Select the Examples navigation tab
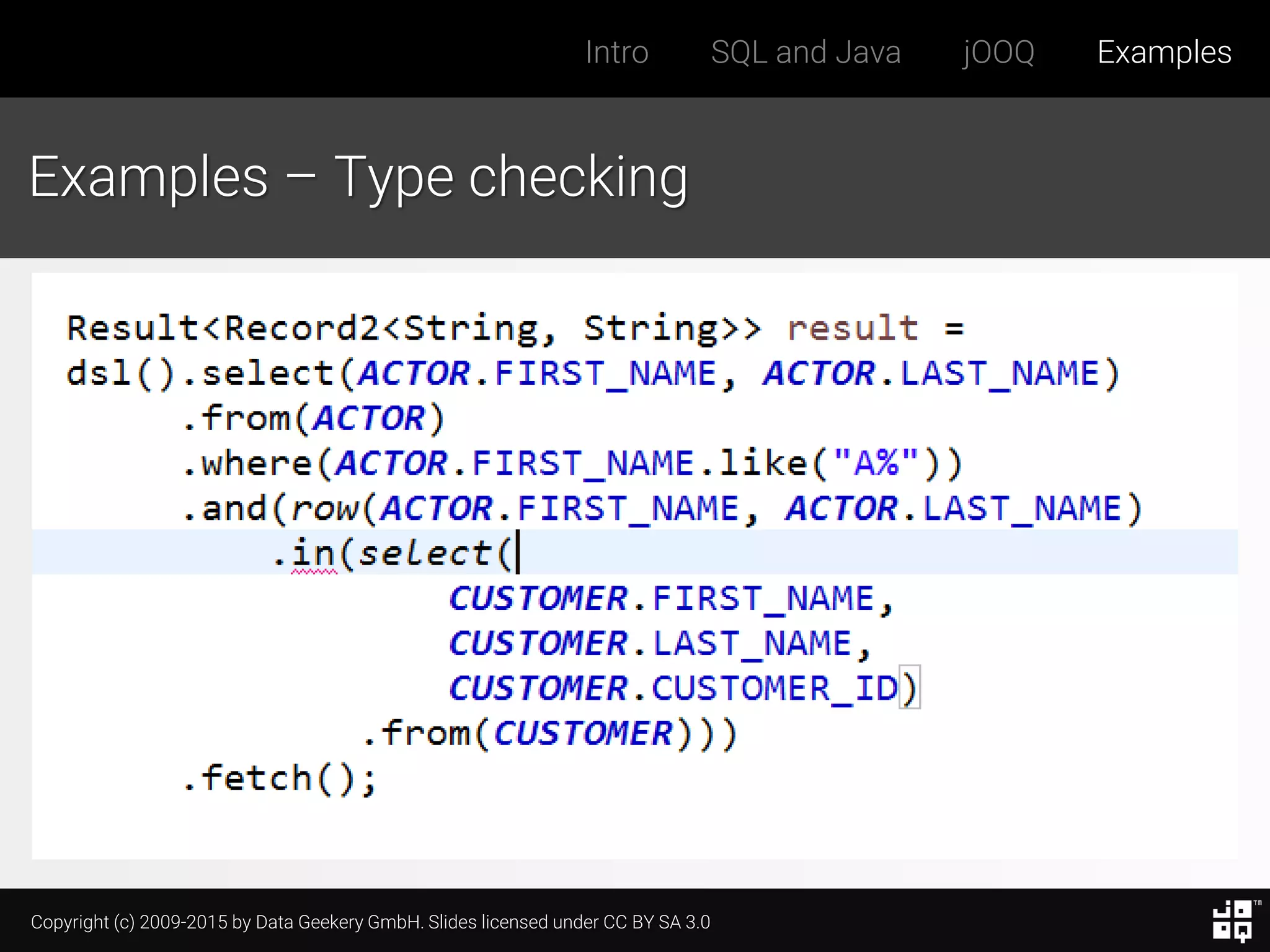 [x=1164, y=52]
